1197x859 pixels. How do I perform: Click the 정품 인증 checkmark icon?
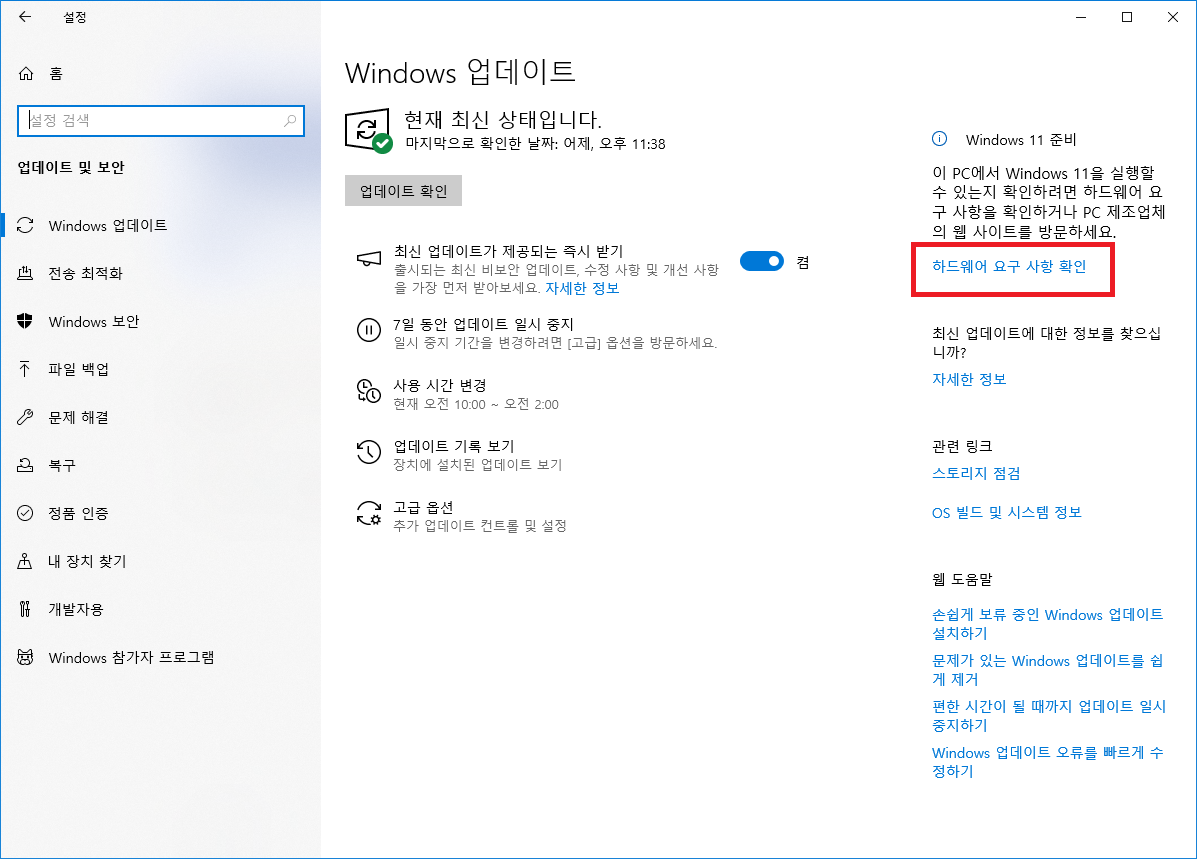[x=25, y=513]
